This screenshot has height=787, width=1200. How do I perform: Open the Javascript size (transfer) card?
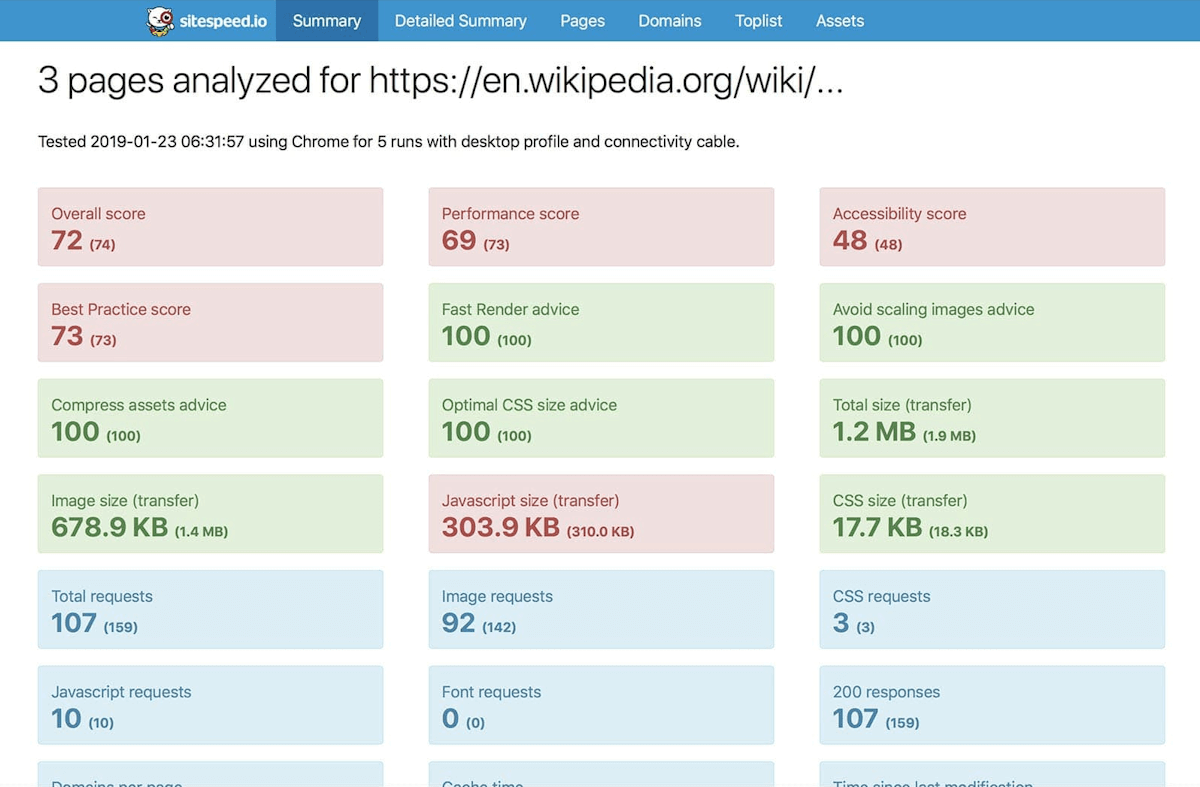point(601,514)
